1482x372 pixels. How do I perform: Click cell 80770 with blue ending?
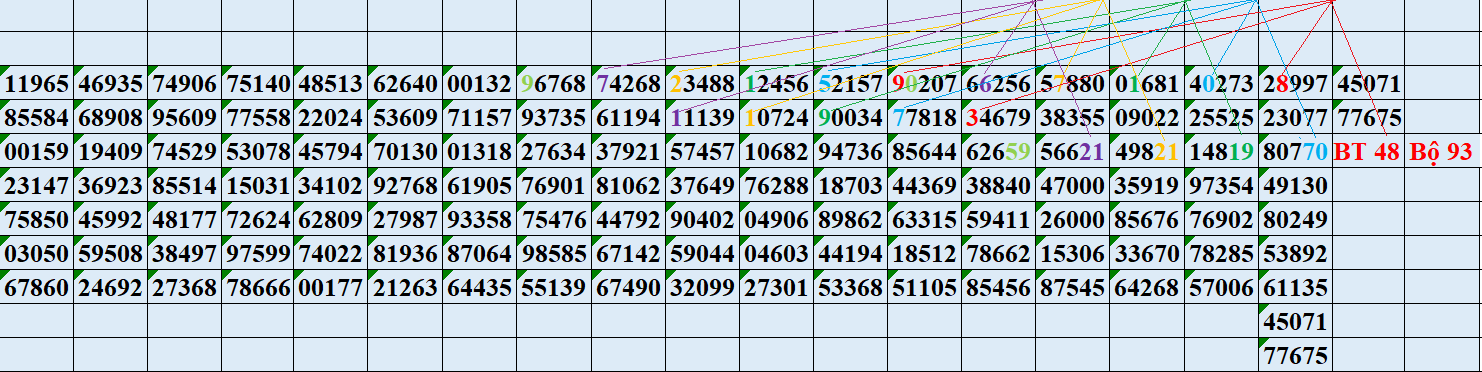coord(1295,152)
